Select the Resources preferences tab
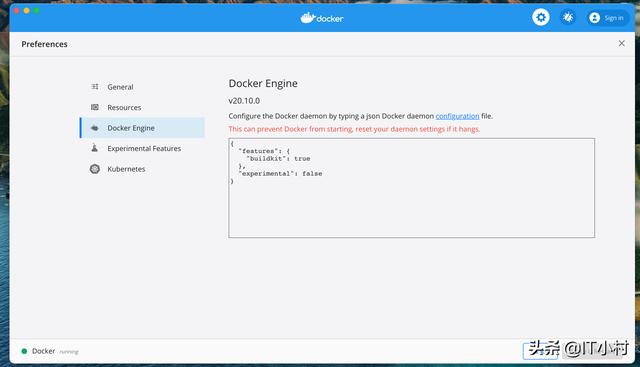The height and width of the screenshot is (367, 640). click(x=142, y=107)
